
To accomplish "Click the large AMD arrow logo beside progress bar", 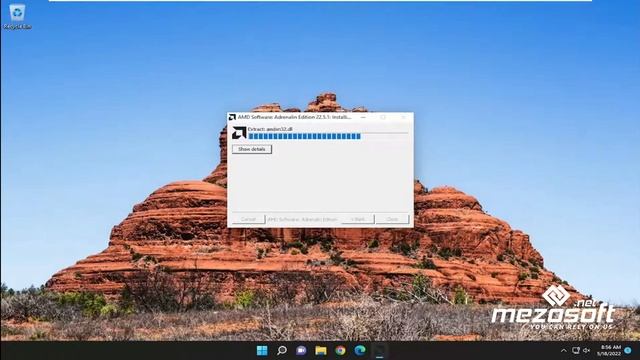I will click(x=239, y=133).
